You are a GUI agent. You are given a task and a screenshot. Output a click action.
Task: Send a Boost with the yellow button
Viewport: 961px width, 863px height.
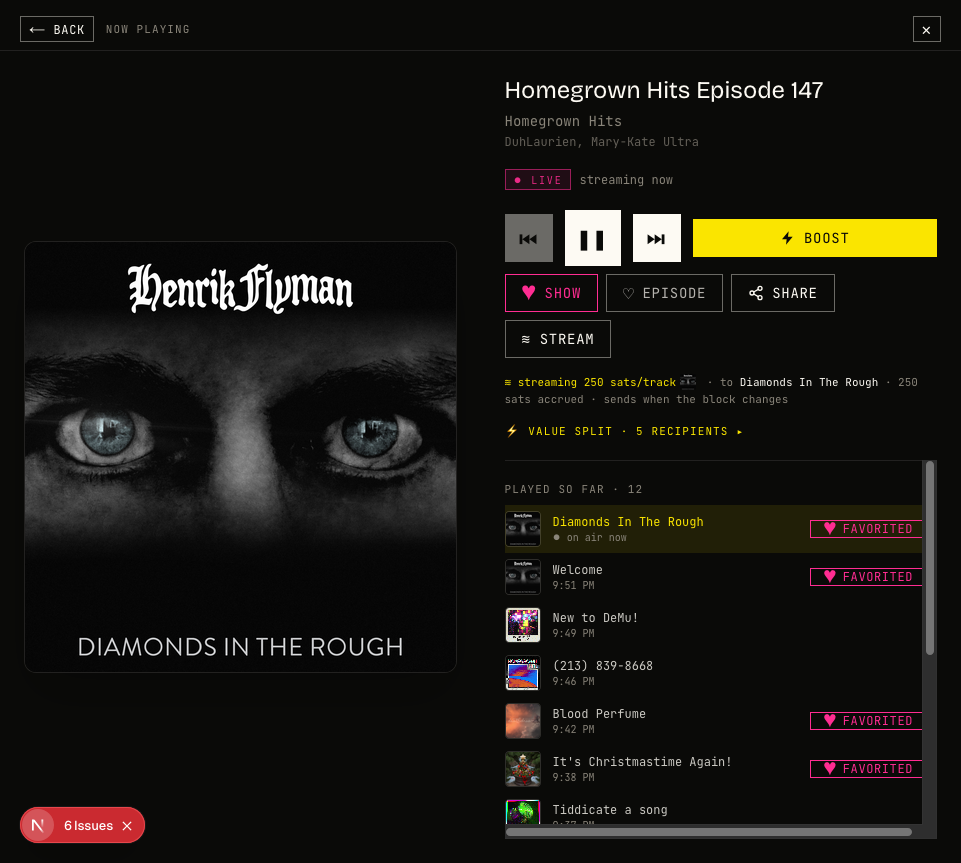pyautogui.click(x=815, y=238)
